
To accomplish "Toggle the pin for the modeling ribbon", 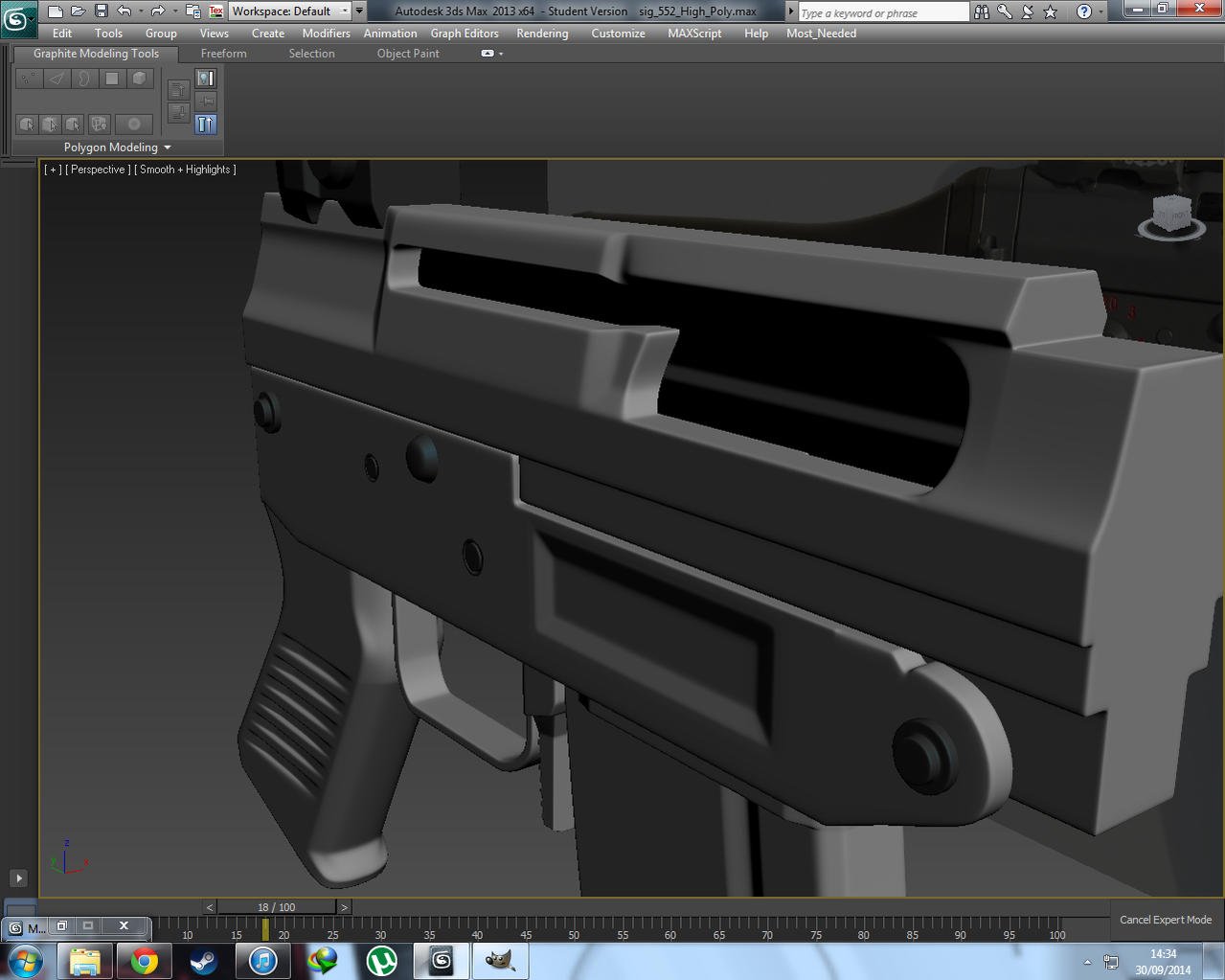I will pyautogui.click(x=206, y=100).
